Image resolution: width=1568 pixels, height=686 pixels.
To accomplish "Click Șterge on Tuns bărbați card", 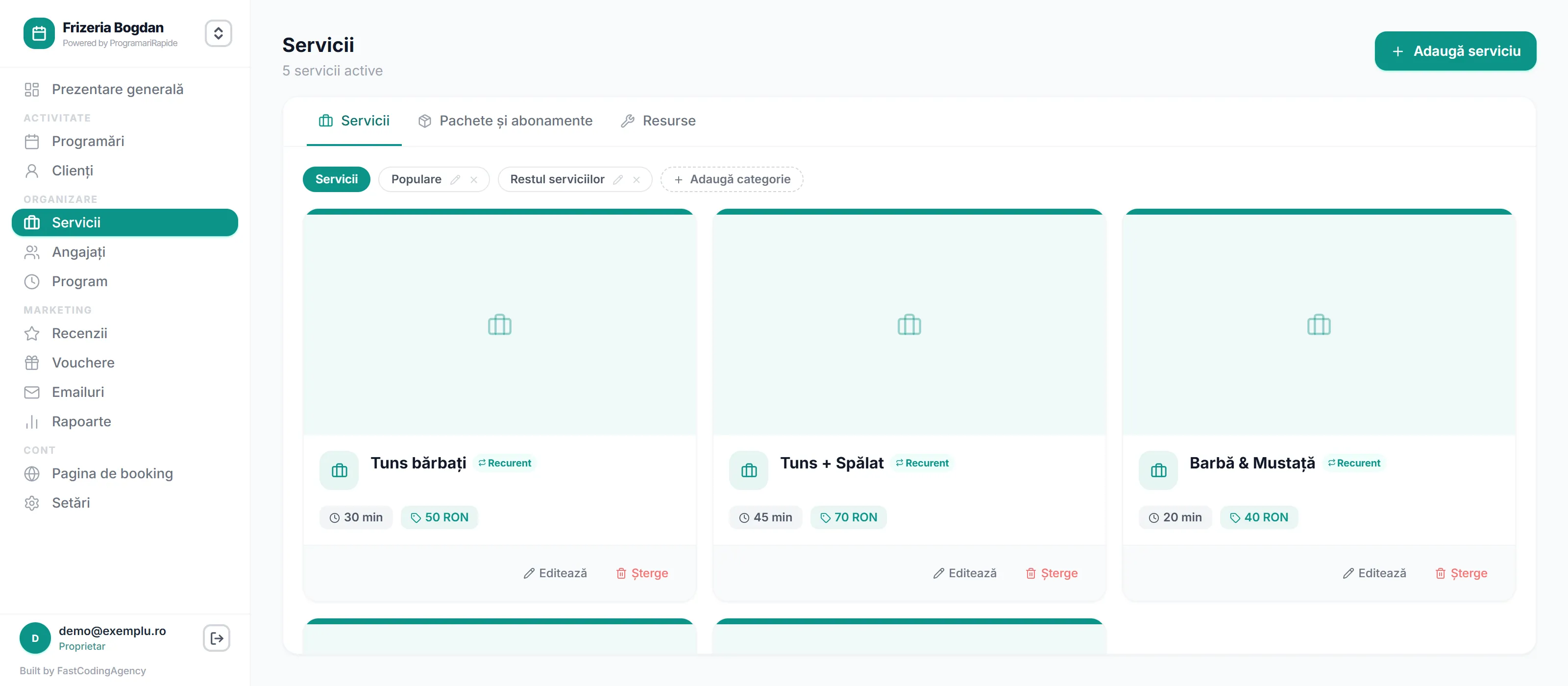I will tap(642, 573).
